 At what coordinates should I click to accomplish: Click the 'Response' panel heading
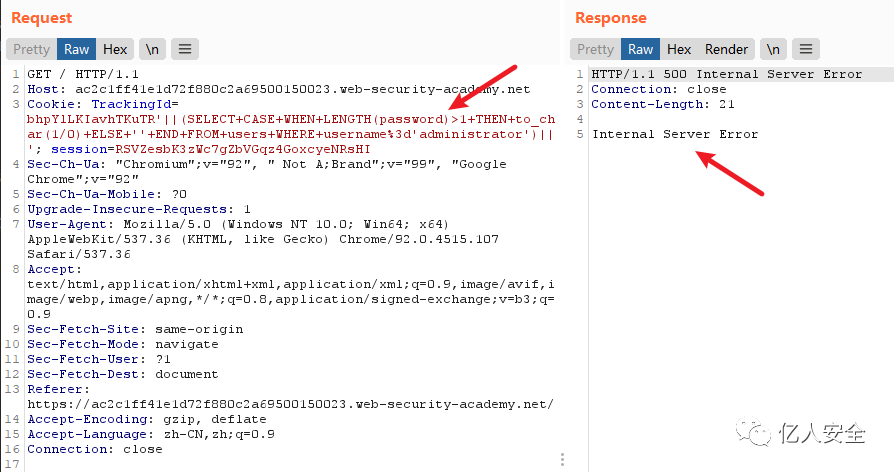611,18
